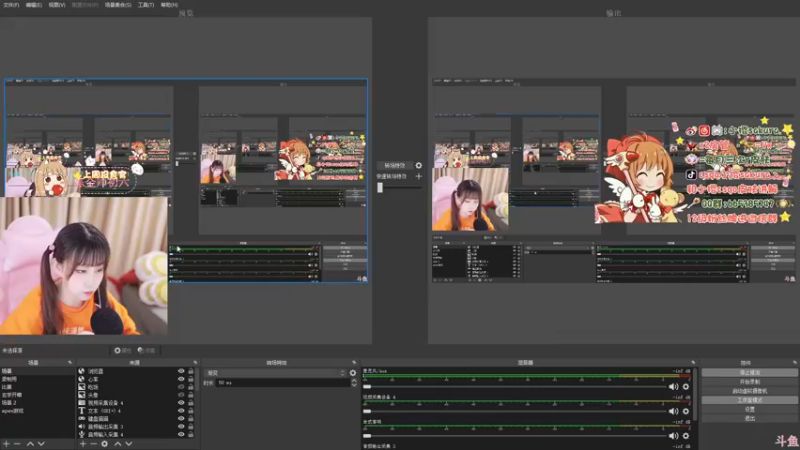Show the 头像 image source
Image resolution: width=800 pixels, height=450 pixels.
tap(181, 395)
